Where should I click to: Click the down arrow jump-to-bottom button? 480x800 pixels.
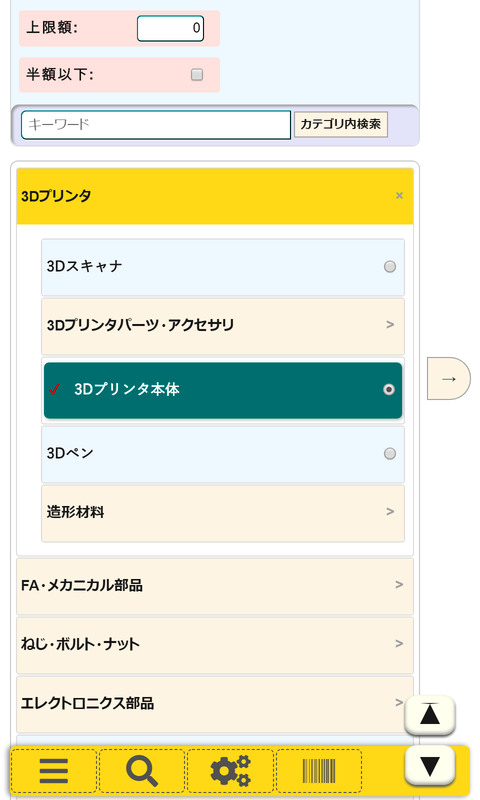(x=430, y=765)
